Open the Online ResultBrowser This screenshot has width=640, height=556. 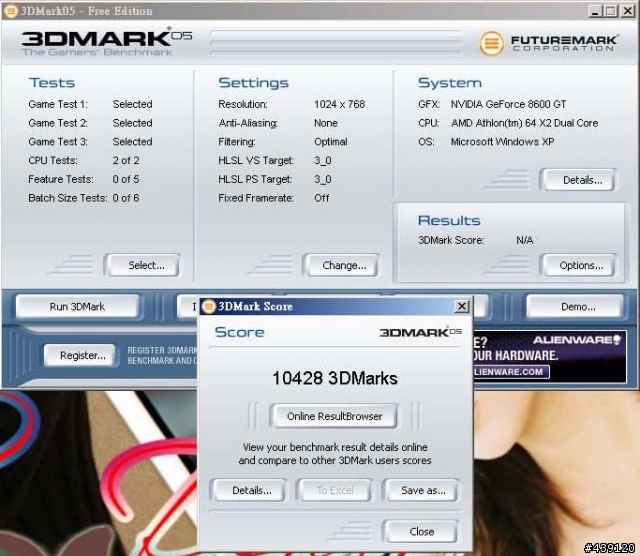(334, 416)
